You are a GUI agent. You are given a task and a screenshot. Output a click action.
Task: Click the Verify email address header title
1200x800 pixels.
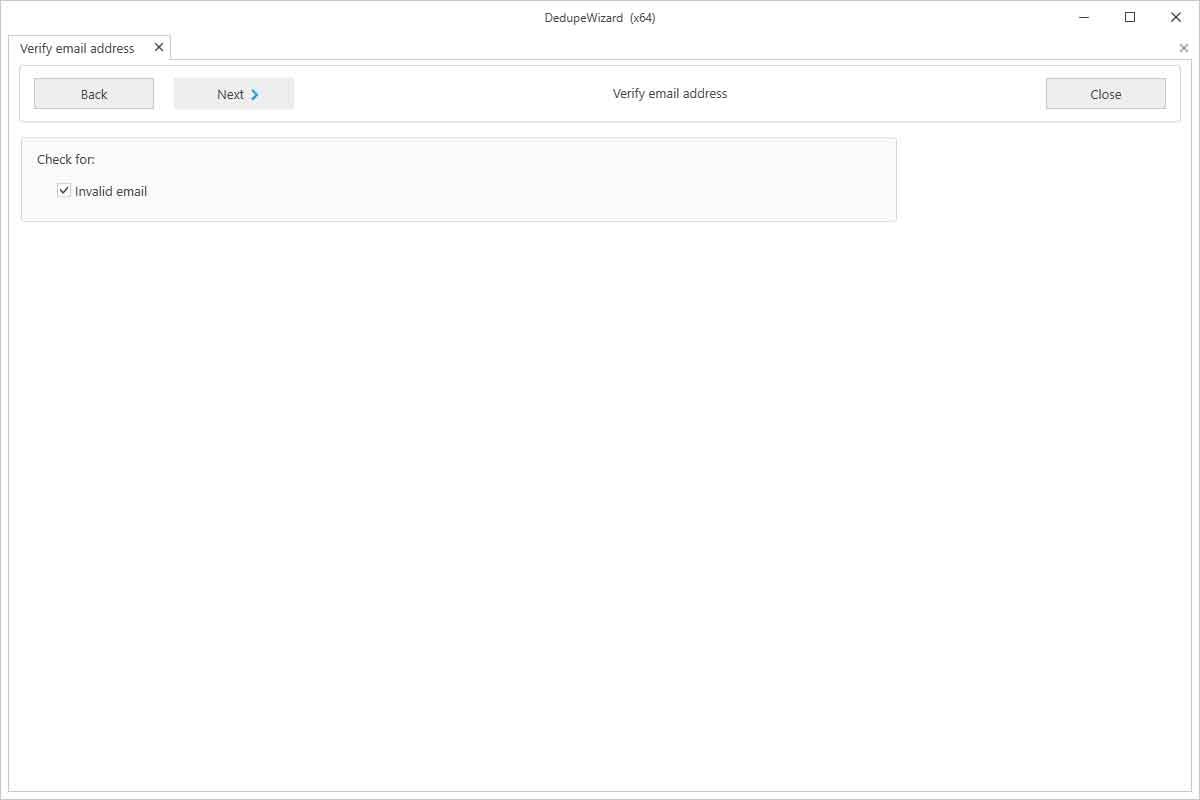point(669,93)
